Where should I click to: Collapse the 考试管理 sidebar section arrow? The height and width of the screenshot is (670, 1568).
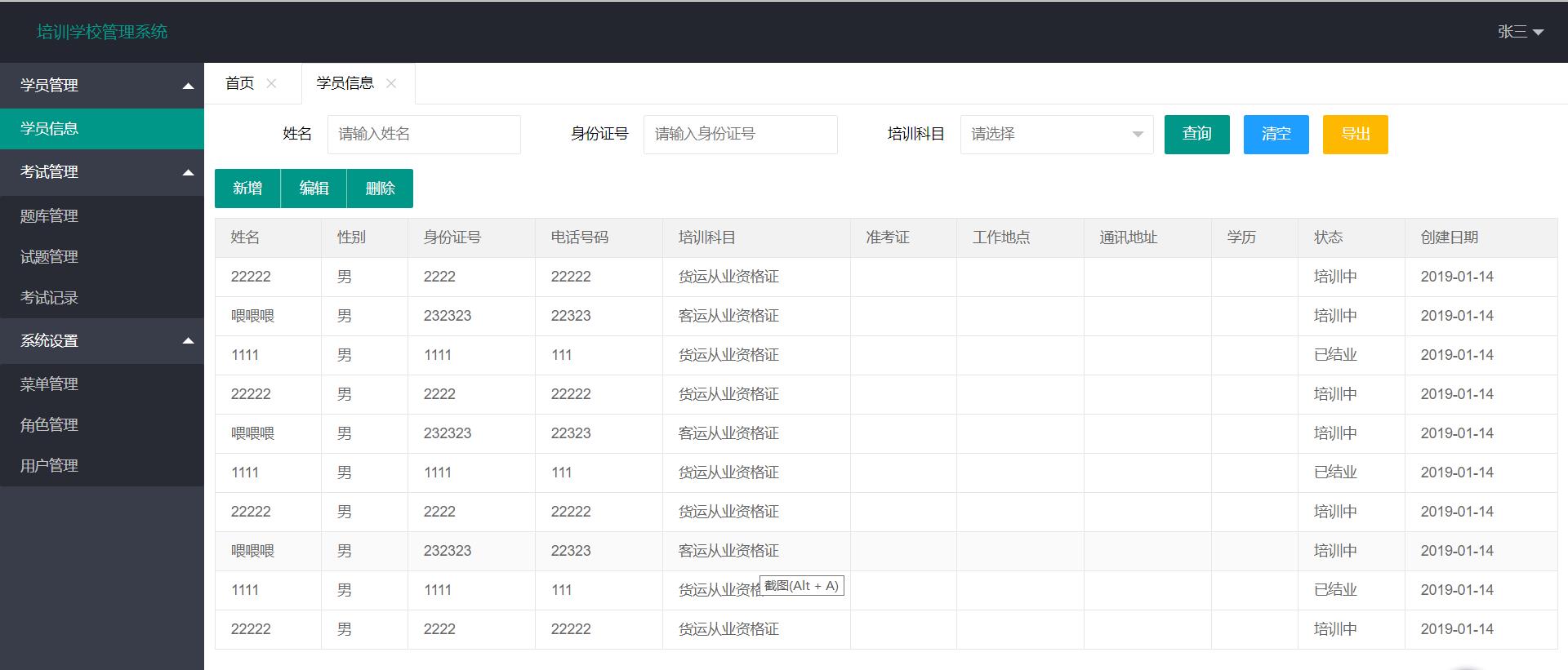[x=188, y=172]
